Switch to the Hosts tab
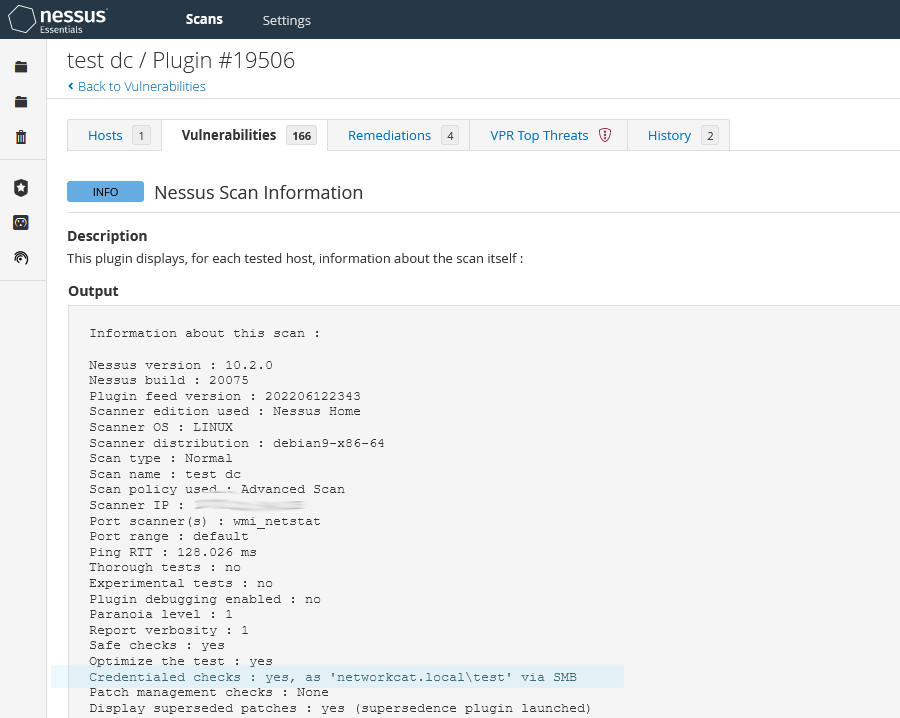 pos(114,135)
